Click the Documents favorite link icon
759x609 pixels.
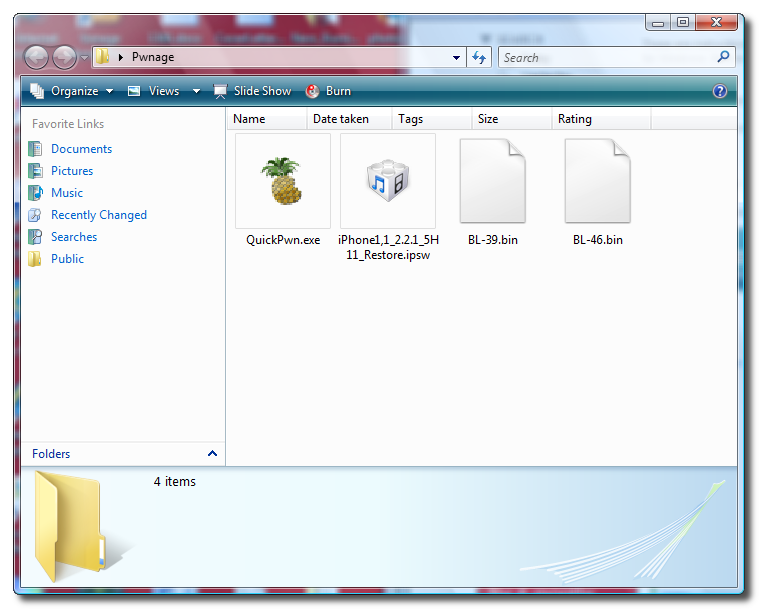35,149
